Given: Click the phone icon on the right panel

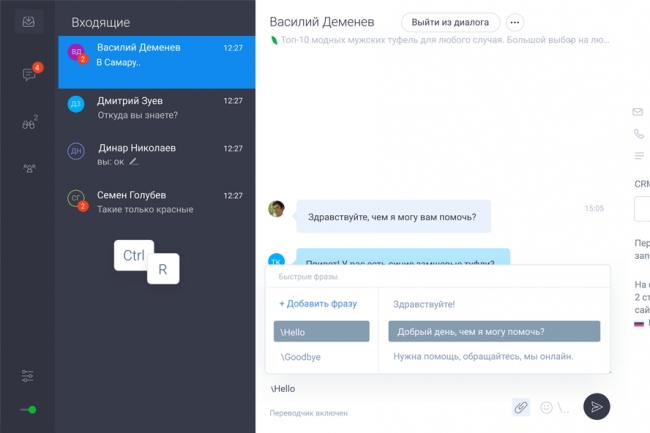Looking at the screenshot, I should [639, 133].
